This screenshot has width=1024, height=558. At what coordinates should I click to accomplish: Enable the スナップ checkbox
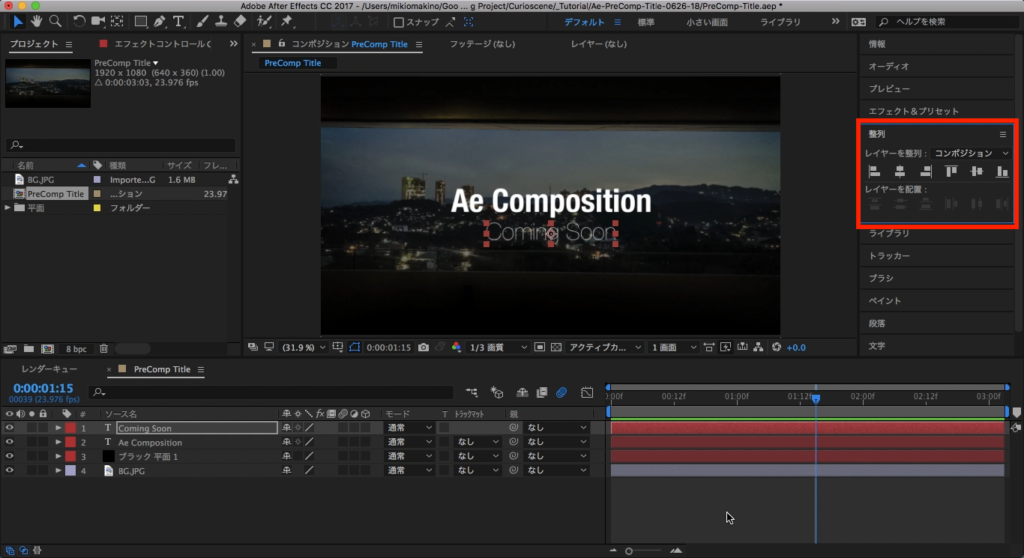tap(399, 21)
